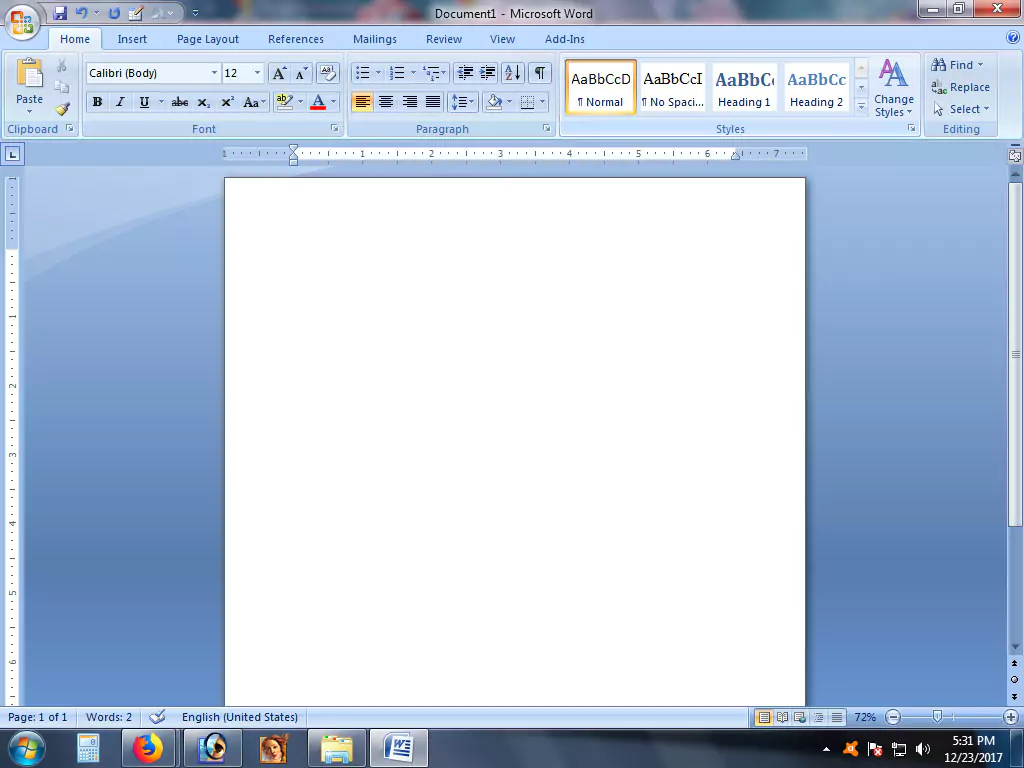Switch to the Review ribbon tab
The image size is (1024, 768).
pos(443,39)
